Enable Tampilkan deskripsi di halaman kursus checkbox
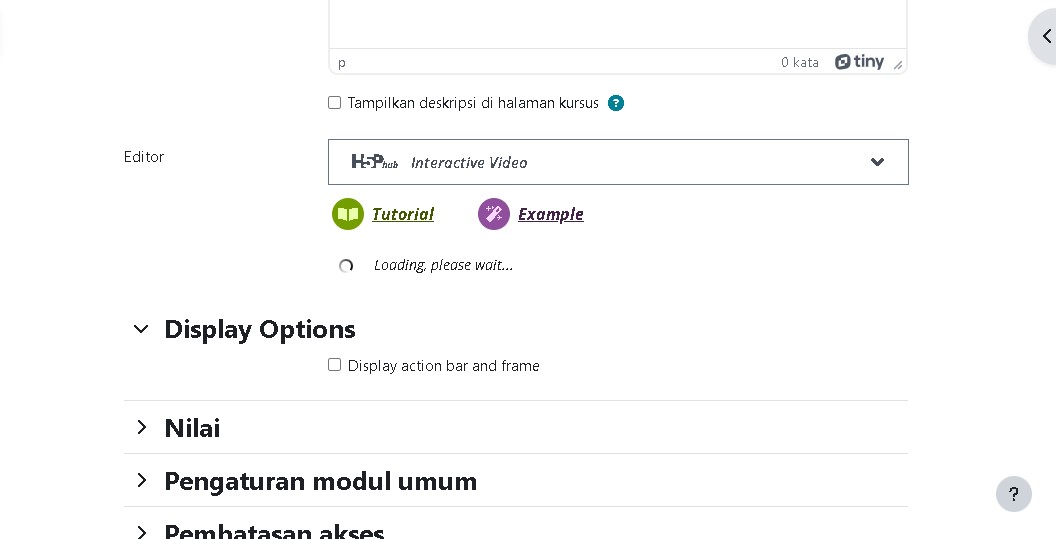The image size is (1056, 539). coord(334,102)
